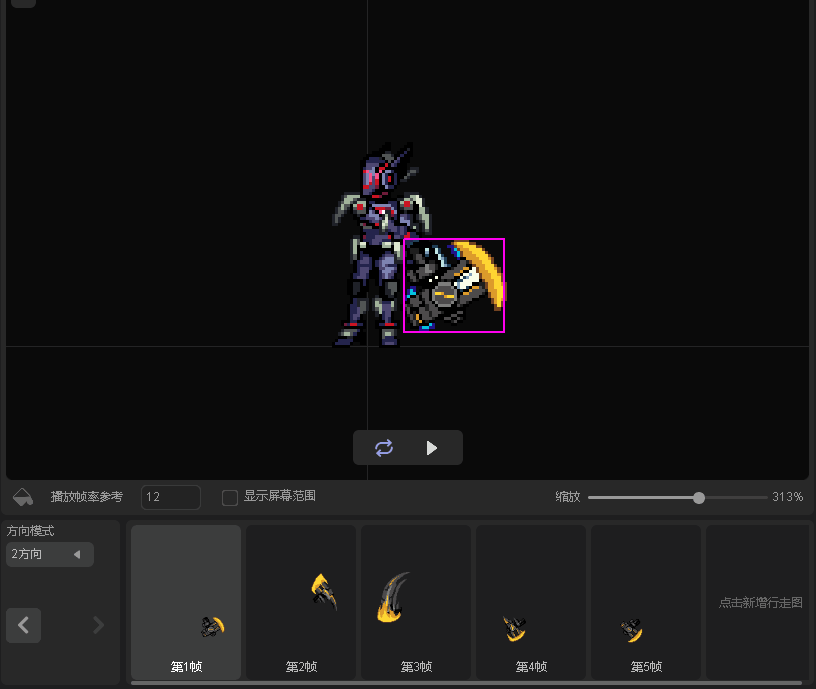Play the animation preview
Screen dimensions: 816x689
(431, 448)
